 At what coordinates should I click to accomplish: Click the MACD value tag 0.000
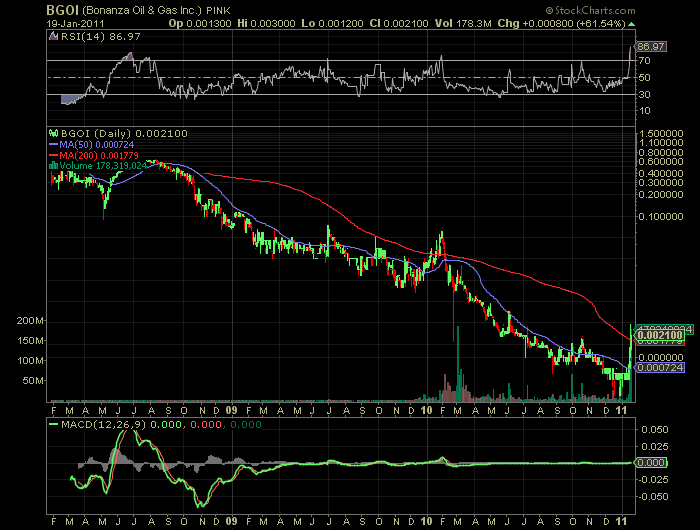pos(651,463)
